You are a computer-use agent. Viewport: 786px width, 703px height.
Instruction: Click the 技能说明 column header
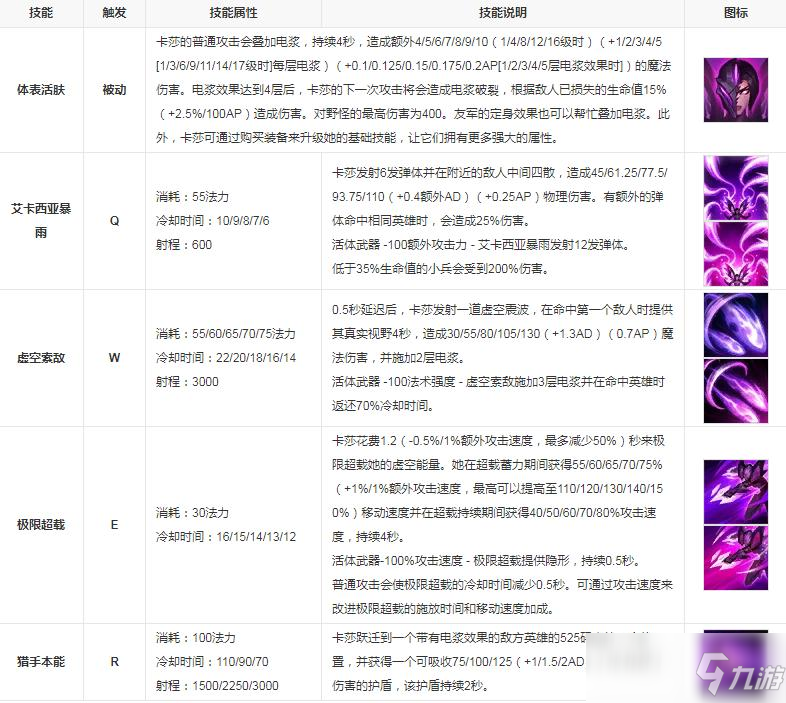(503, 13)
